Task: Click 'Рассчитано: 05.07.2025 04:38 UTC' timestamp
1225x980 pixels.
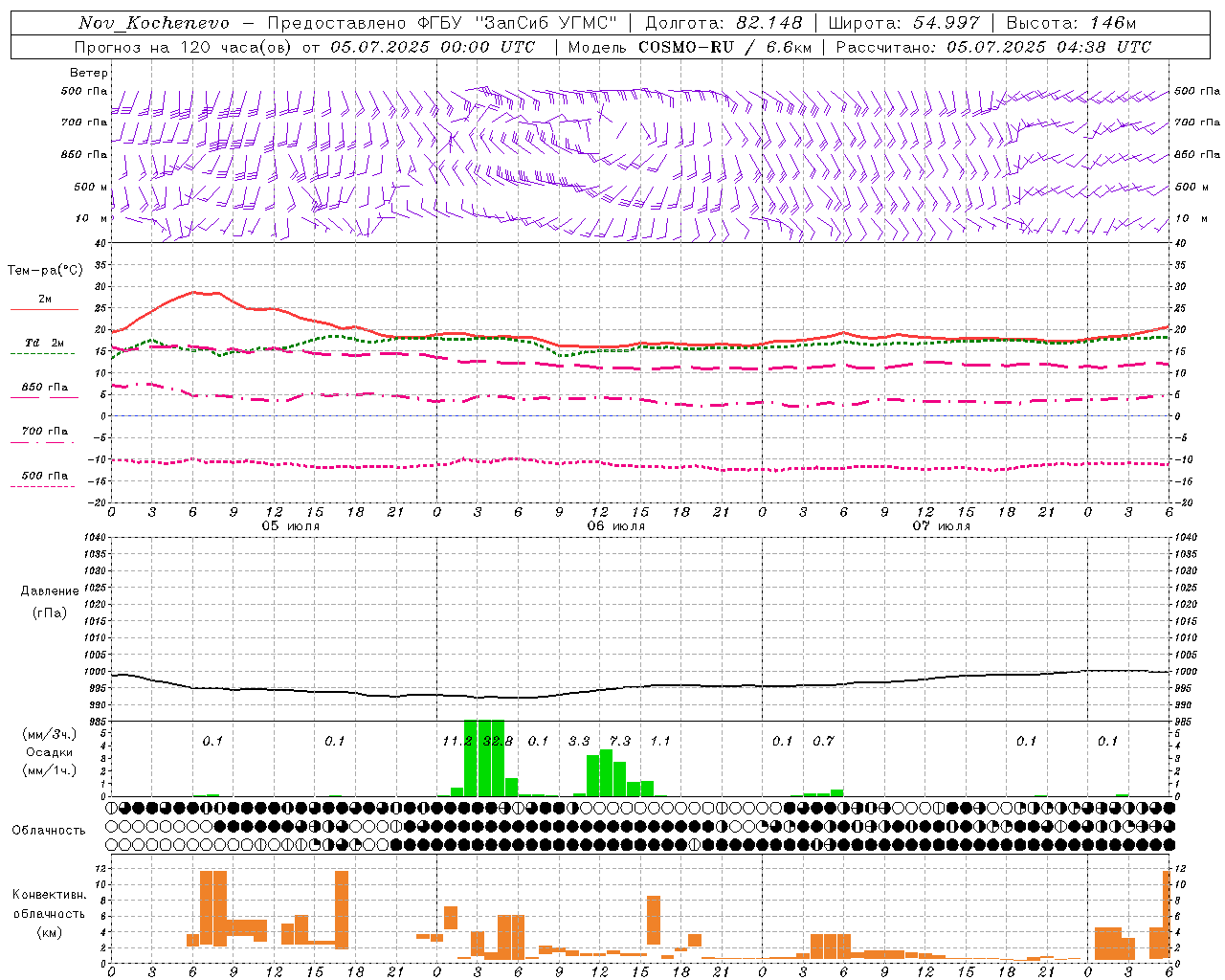Action: coord(993,47)
